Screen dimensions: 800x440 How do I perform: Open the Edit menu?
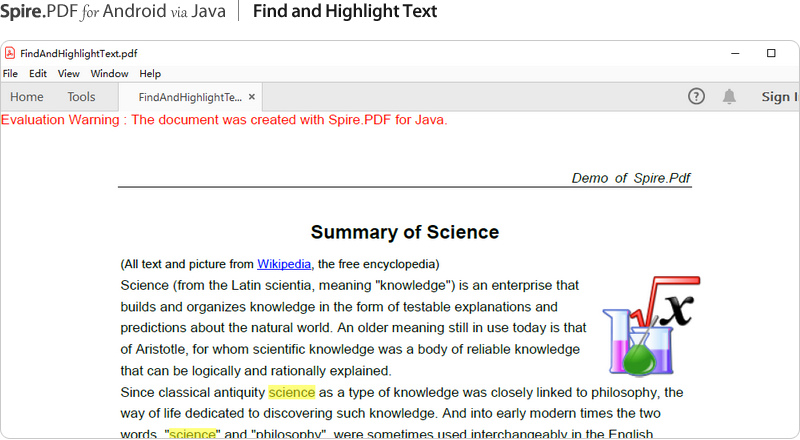click(x=38, y=74)
